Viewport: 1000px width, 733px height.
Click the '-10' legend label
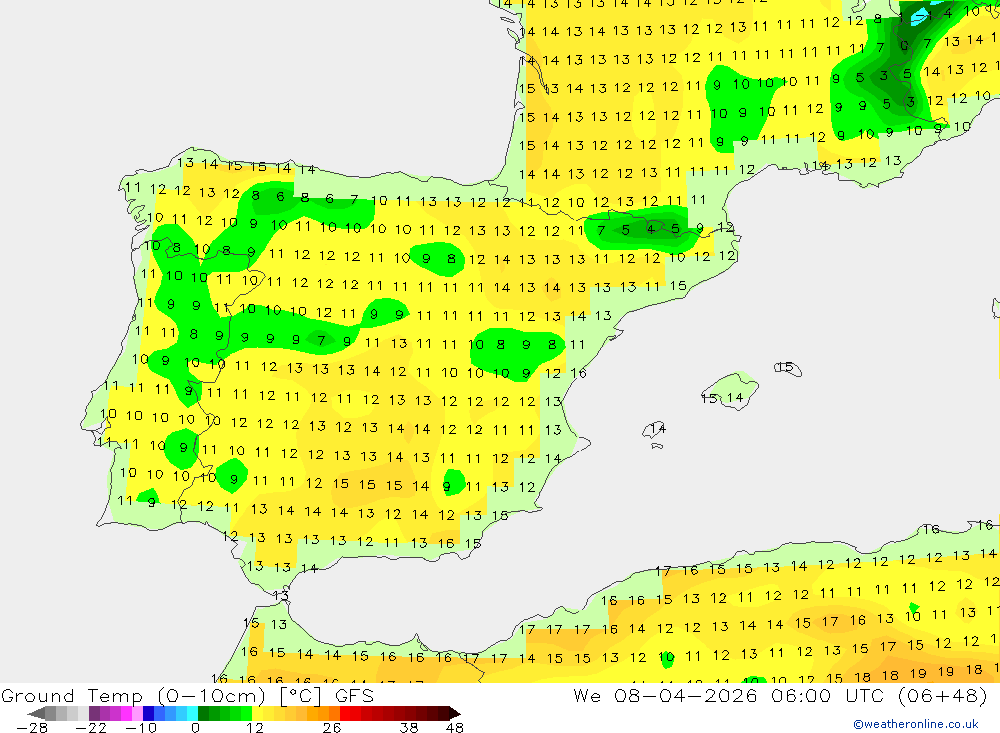pos(141,727)
